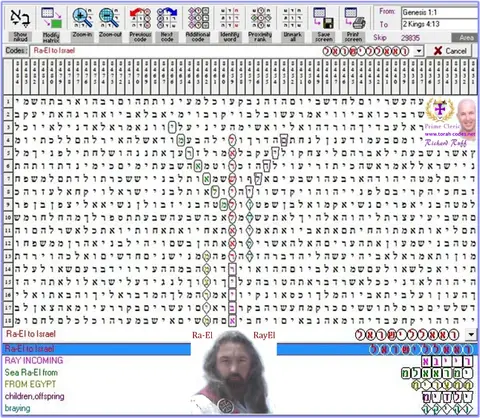The image size is (480, 418).
Task: Open the Codes dropdown arrow
Action: tap(419, 51)
